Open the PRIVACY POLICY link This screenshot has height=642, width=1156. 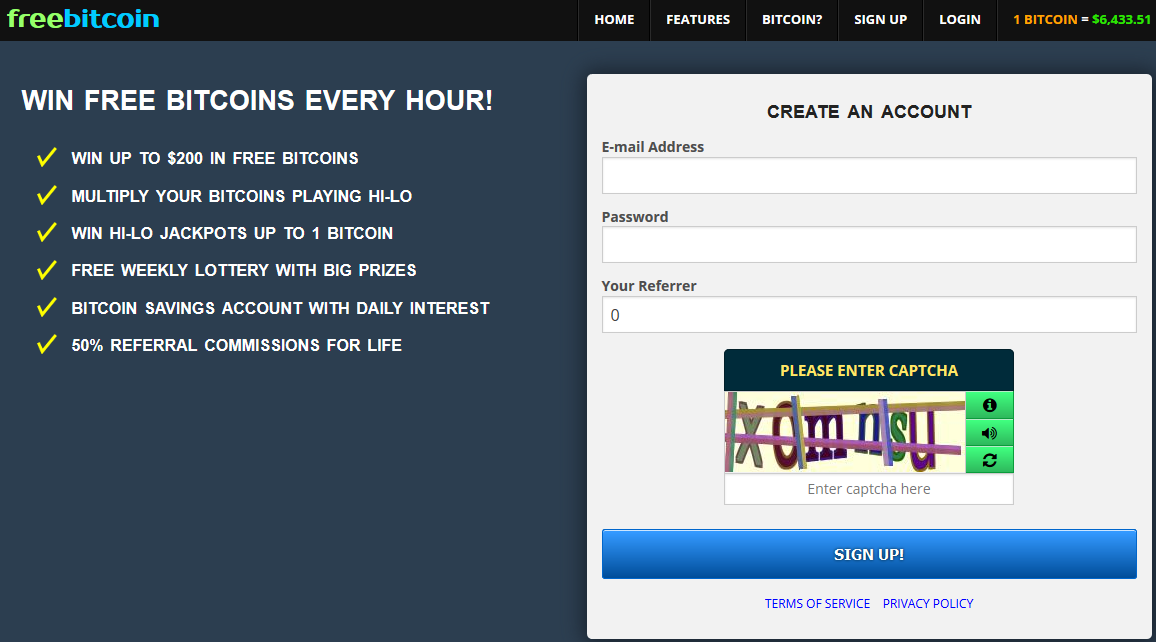coord(928,604)
